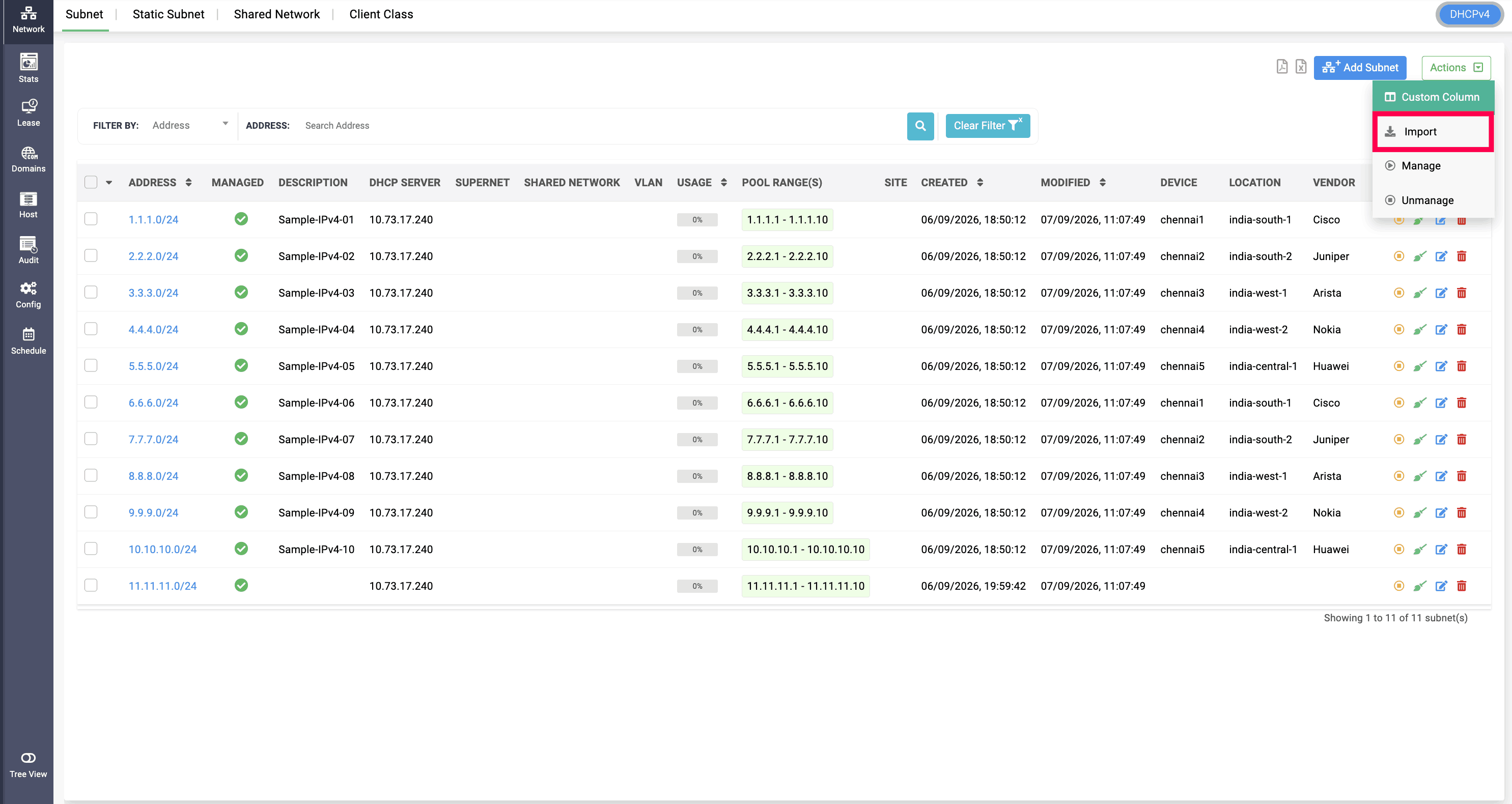
Task: Open the 10.10.10.0/24 subnet link
Action: (x=162, y=549)
